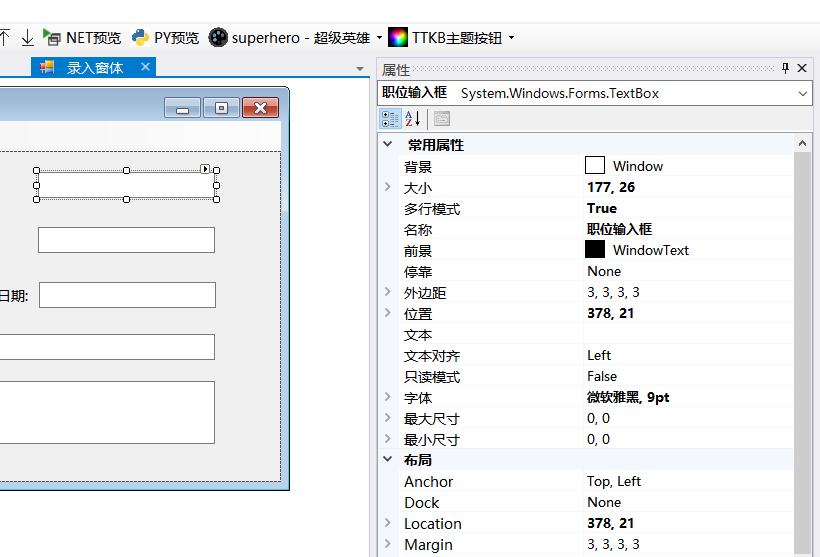Screen dimensions: 820x557
Task: Expand the 最大尺寸 property
Action: click(388, 417)
